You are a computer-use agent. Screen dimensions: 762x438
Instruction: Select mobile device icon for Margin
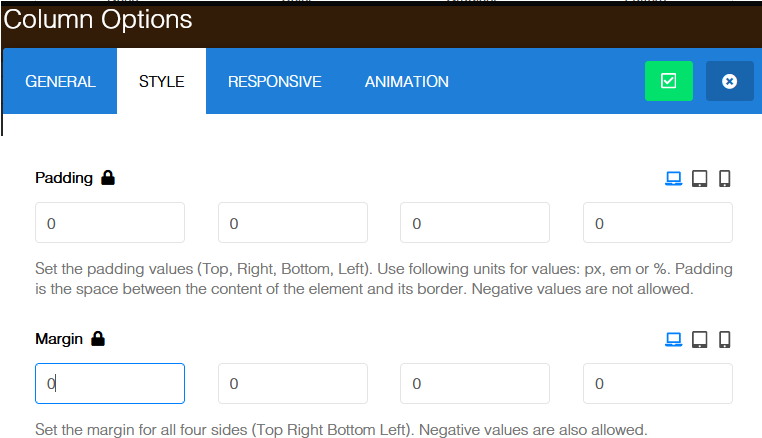pos(725,339)
